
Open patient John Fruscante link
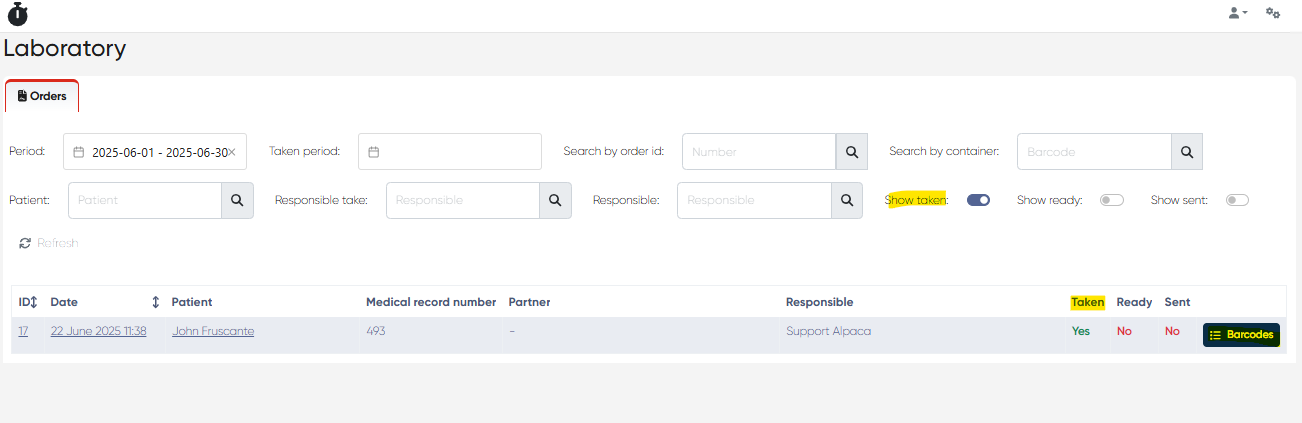[213, 331]
